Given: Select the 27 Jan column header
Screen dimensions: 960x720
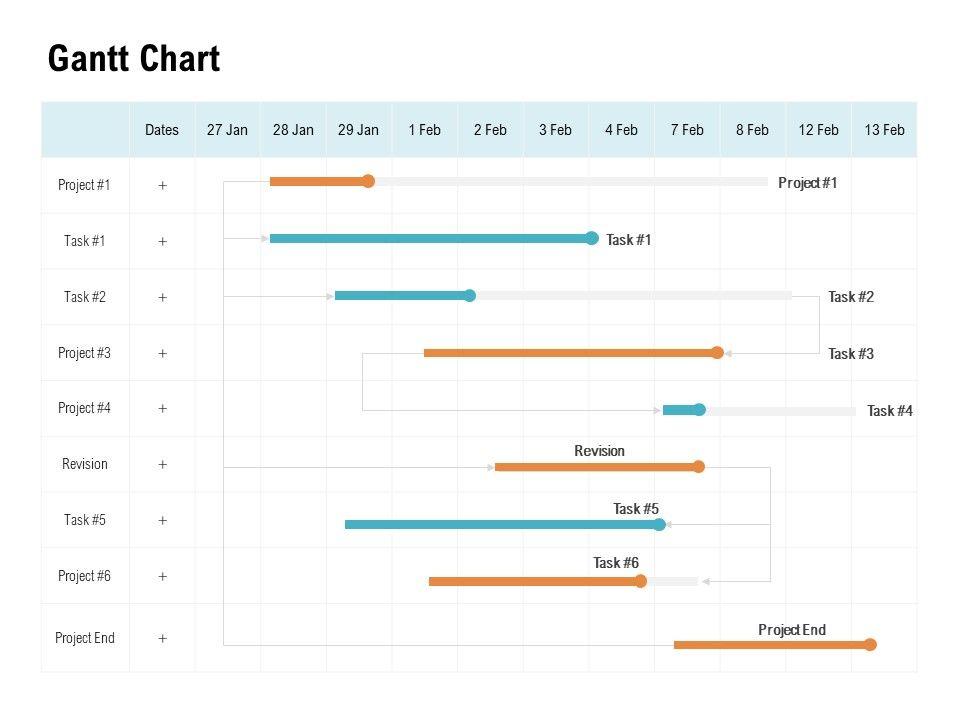Looking at the screenshot, I should [x=227, y=130].
